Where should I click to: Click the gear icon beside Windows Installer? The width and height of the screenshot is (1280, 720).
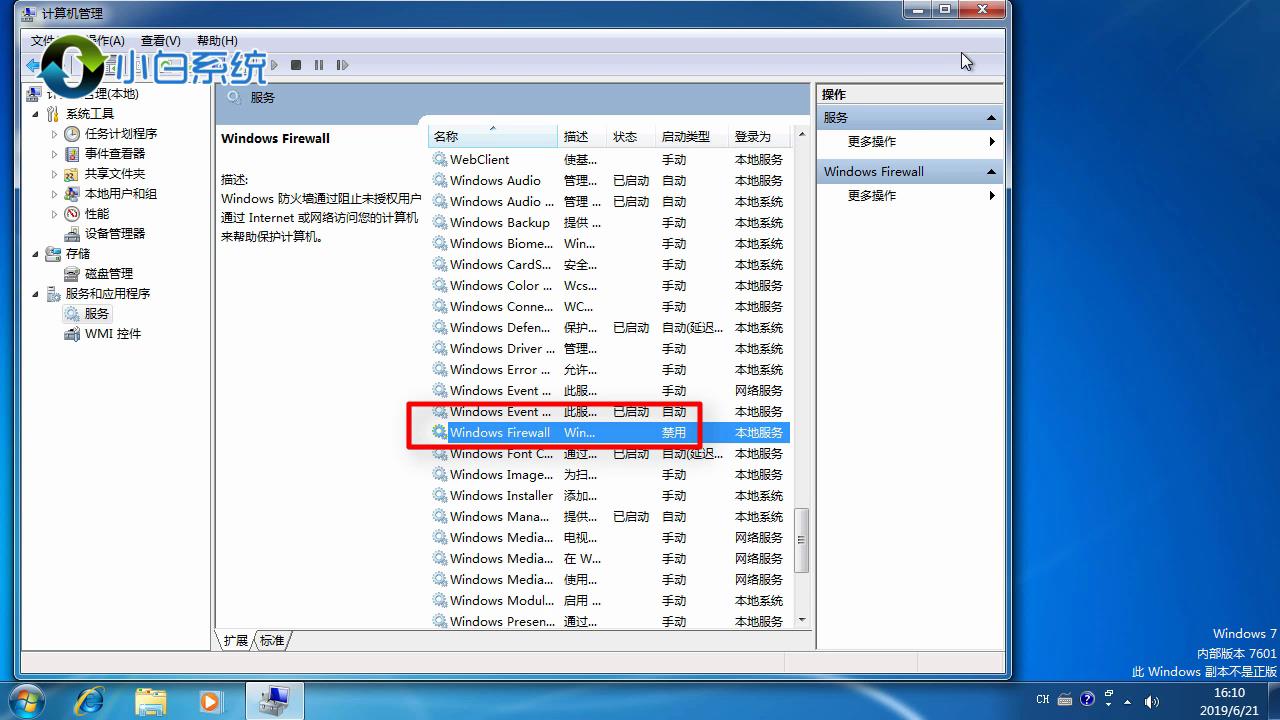439,495
